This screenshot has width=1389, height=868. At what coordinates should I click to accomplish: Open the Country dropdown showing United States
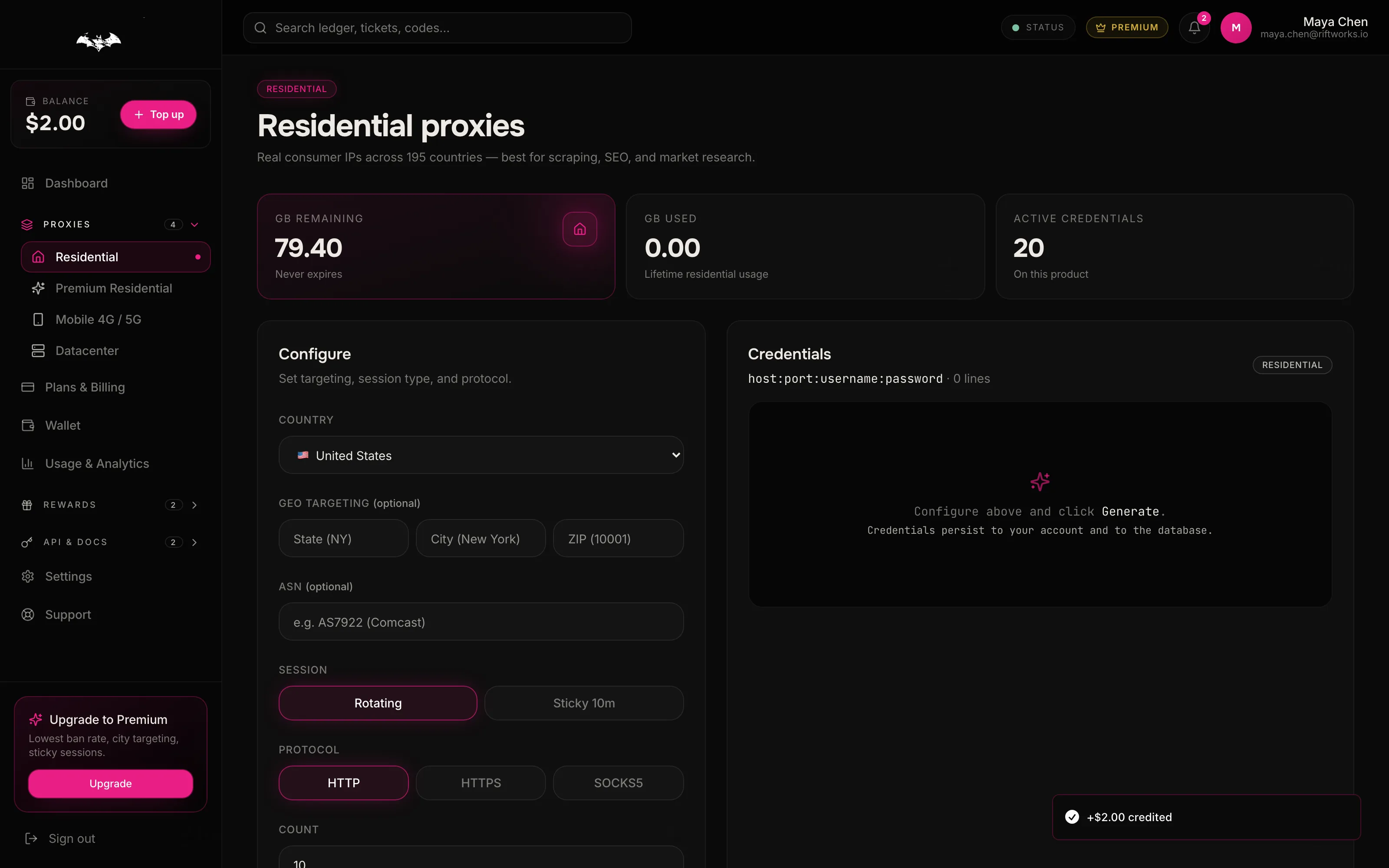(x=481, y=455)
